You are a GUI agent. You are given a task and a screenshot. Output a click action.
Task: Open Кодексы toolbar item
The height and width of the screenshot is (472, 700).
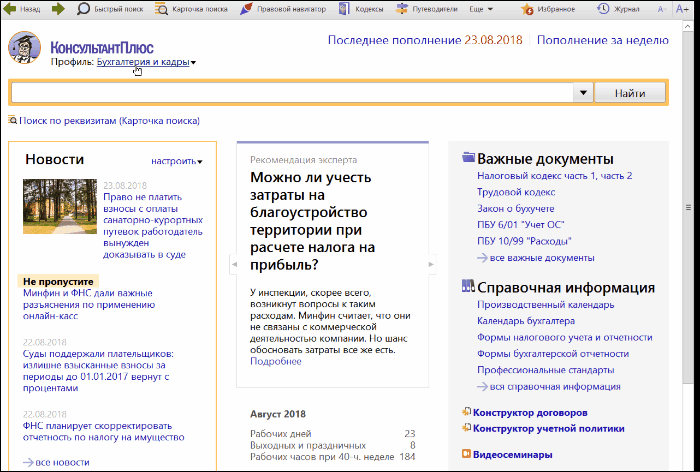pos(364,8)
